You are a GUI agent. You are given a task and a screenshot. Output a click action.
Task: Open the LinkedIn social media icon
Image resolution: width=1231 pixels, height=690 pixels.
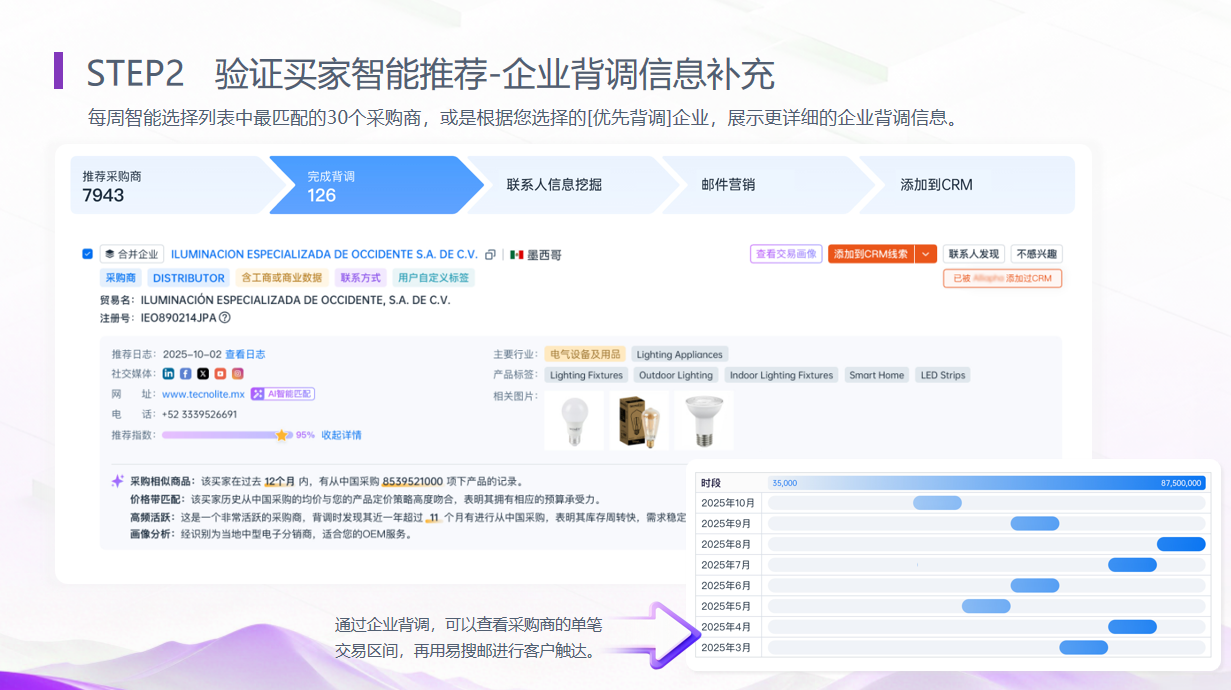coord(168,373)
